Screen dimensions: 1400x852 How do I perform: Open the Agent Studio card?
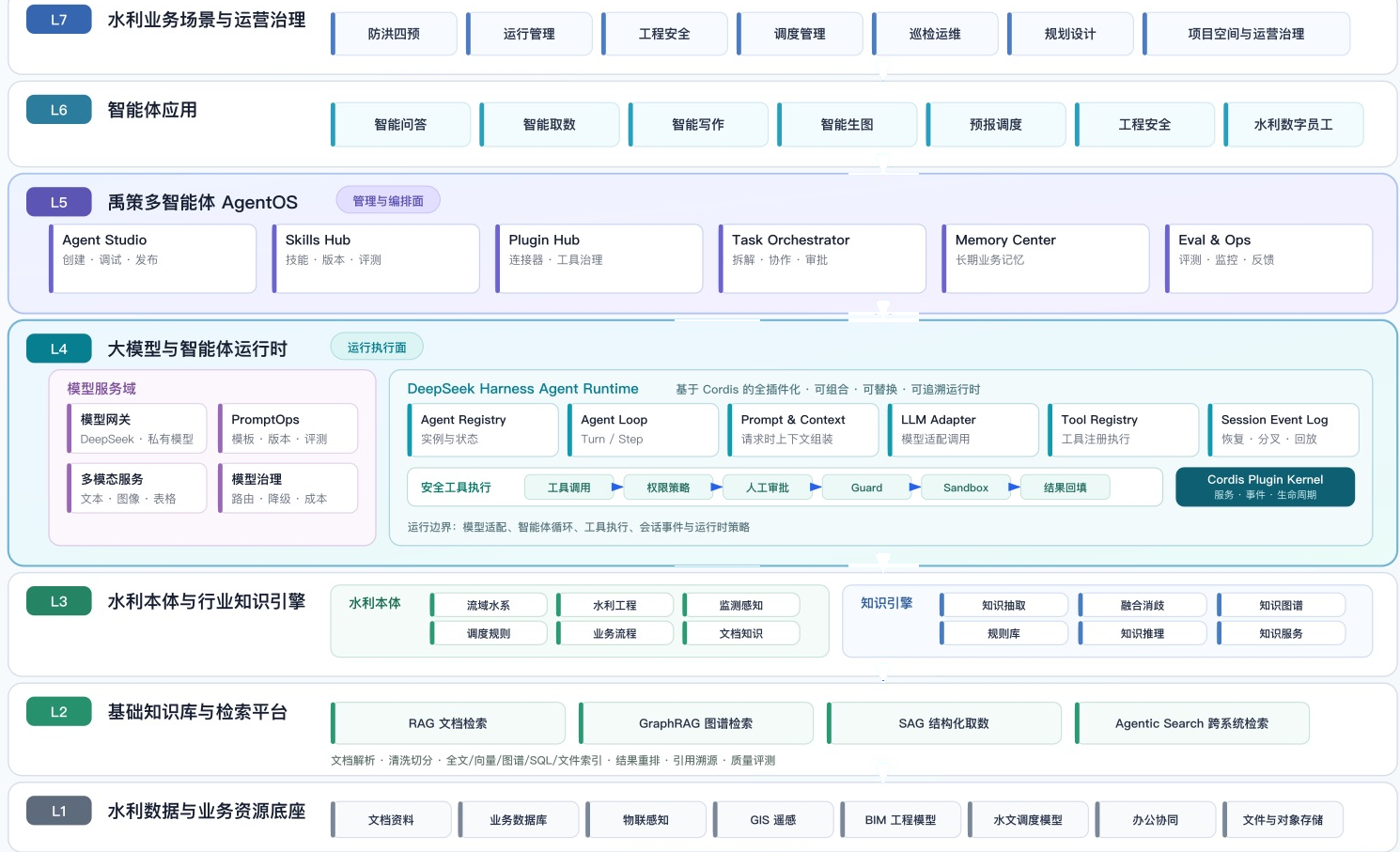(x=153, y=258)
